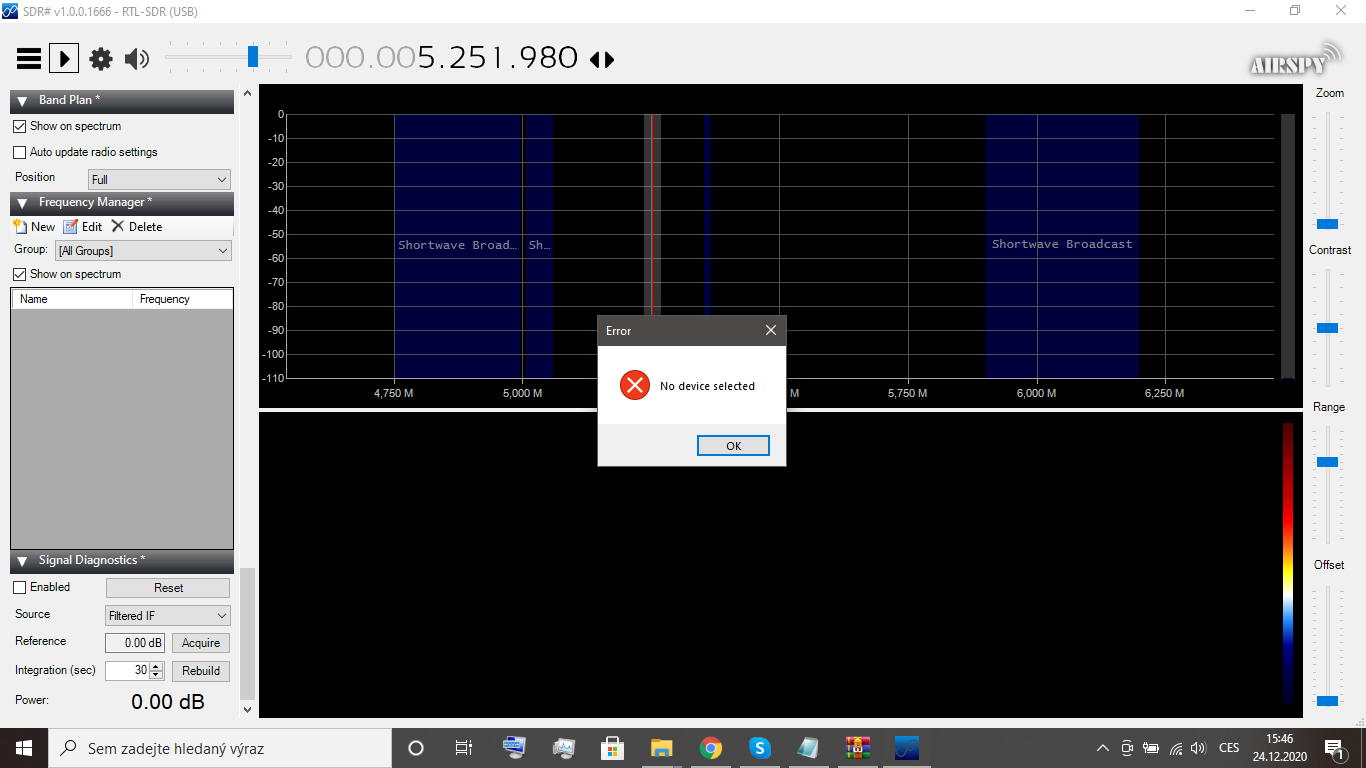Click the Acquire button
Screen dimensions: 1366x768
tap(201, 643)
